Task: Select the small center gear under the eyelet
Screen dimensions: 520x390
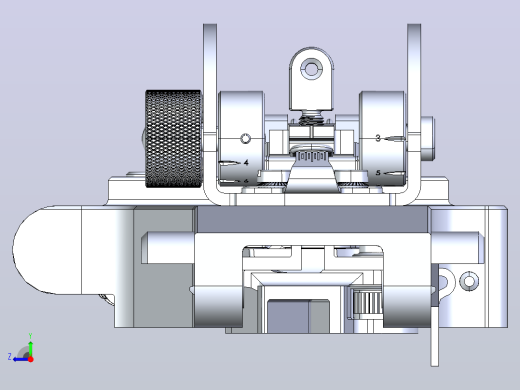Action: (x=312, y=156)
